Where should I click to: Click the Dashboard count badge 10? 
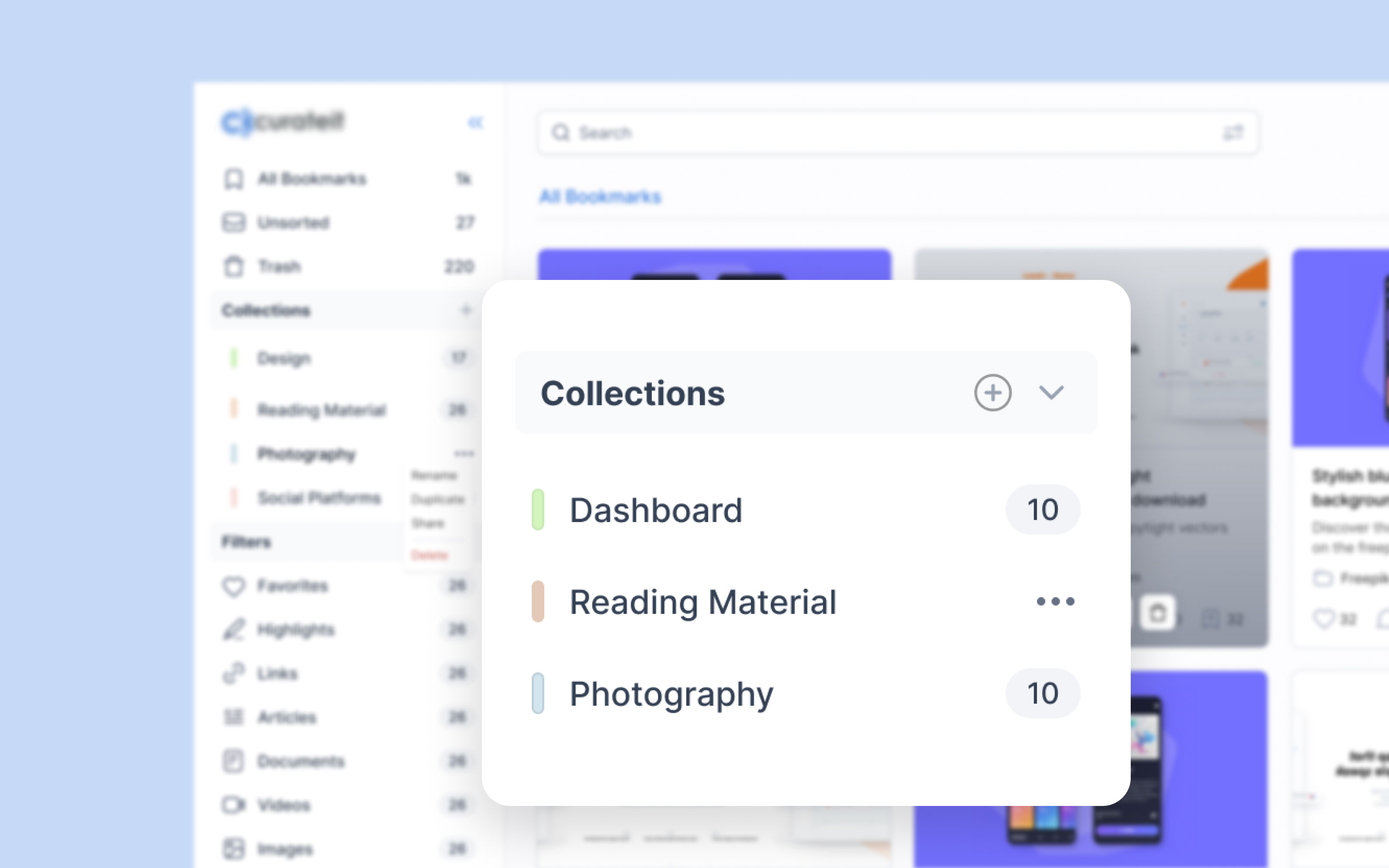[1042, 510]
